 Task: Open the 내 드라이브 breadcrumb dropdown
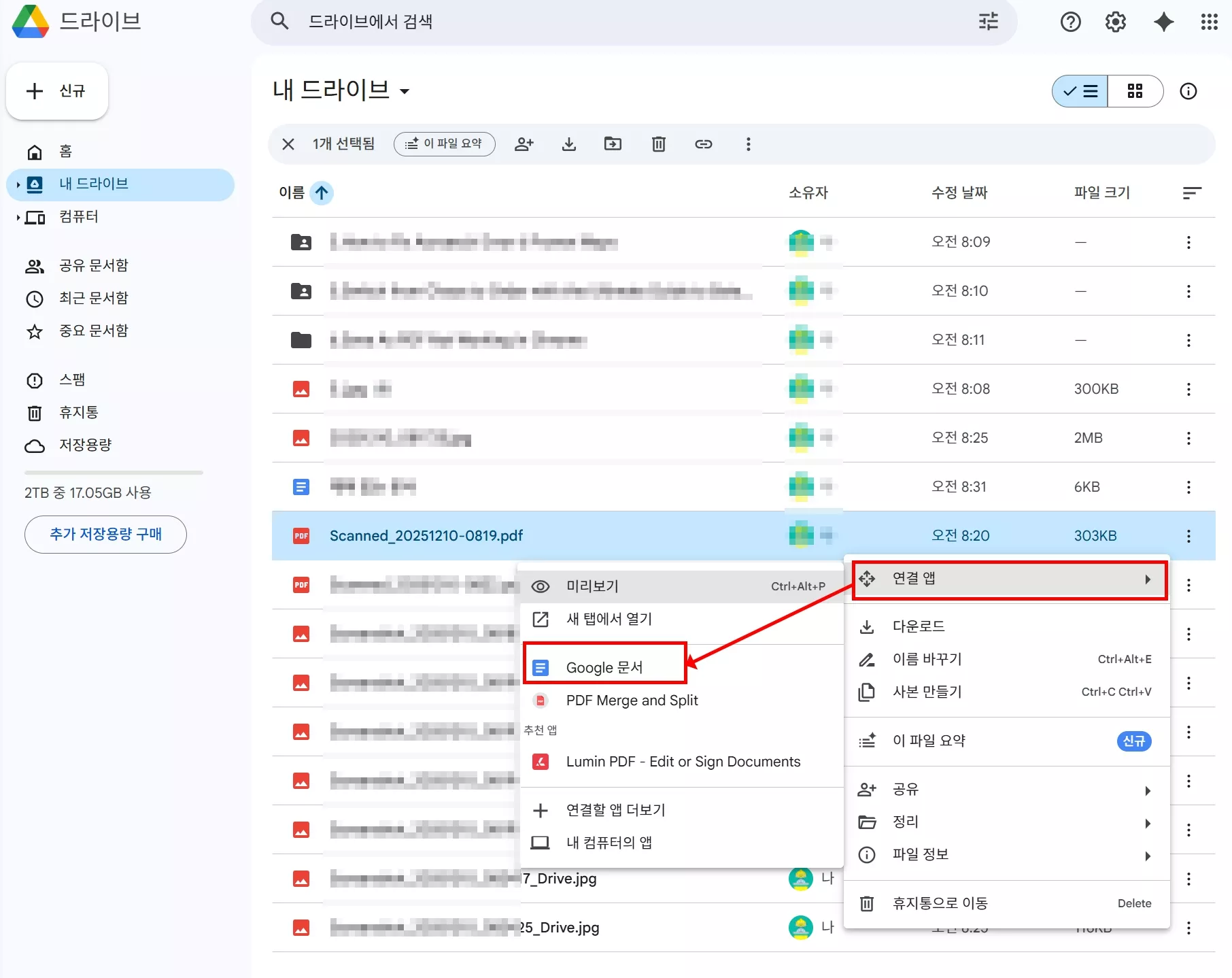(x=406, y=91)
